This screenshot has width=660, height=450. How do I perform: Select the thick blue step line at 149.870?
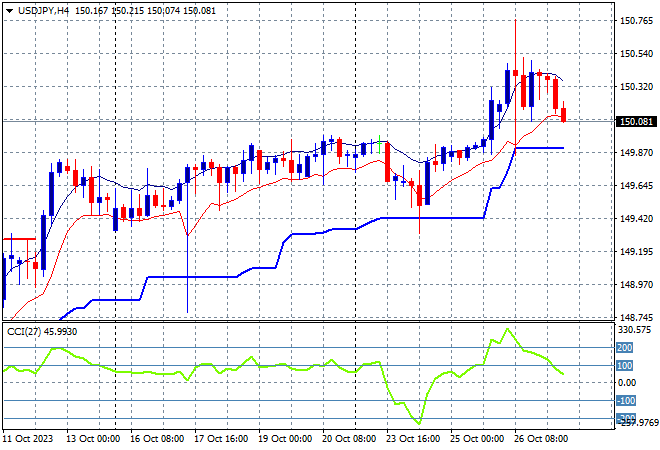(540, 148)
